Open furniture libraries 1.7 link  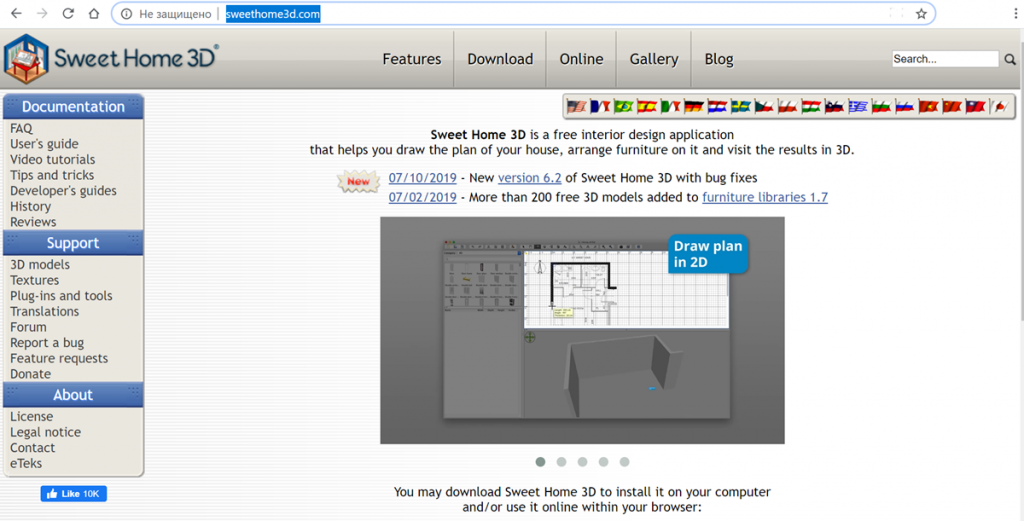(765, 197)
